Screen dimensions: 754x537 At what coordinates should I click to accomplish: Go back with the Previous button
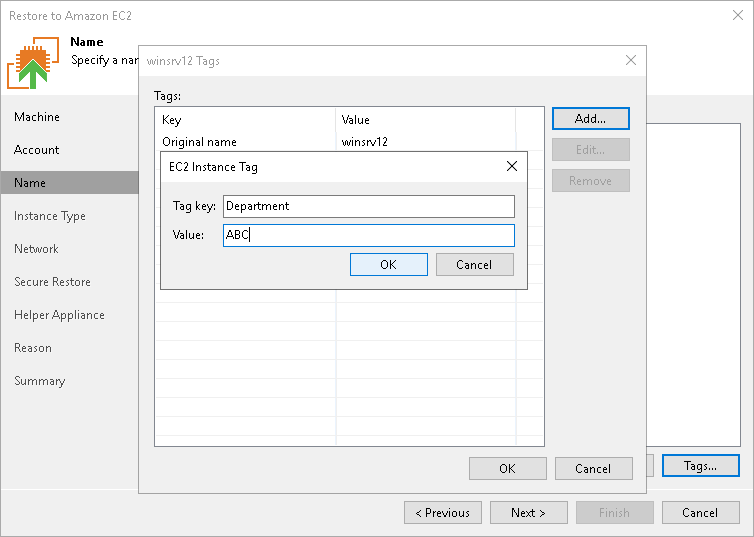(443, 512)
